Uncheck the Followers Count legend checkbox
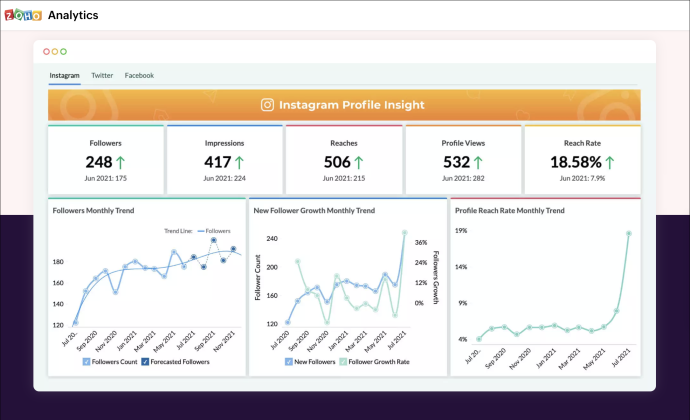Viewport: 690px width, 420px height. (x=86, y=362)
